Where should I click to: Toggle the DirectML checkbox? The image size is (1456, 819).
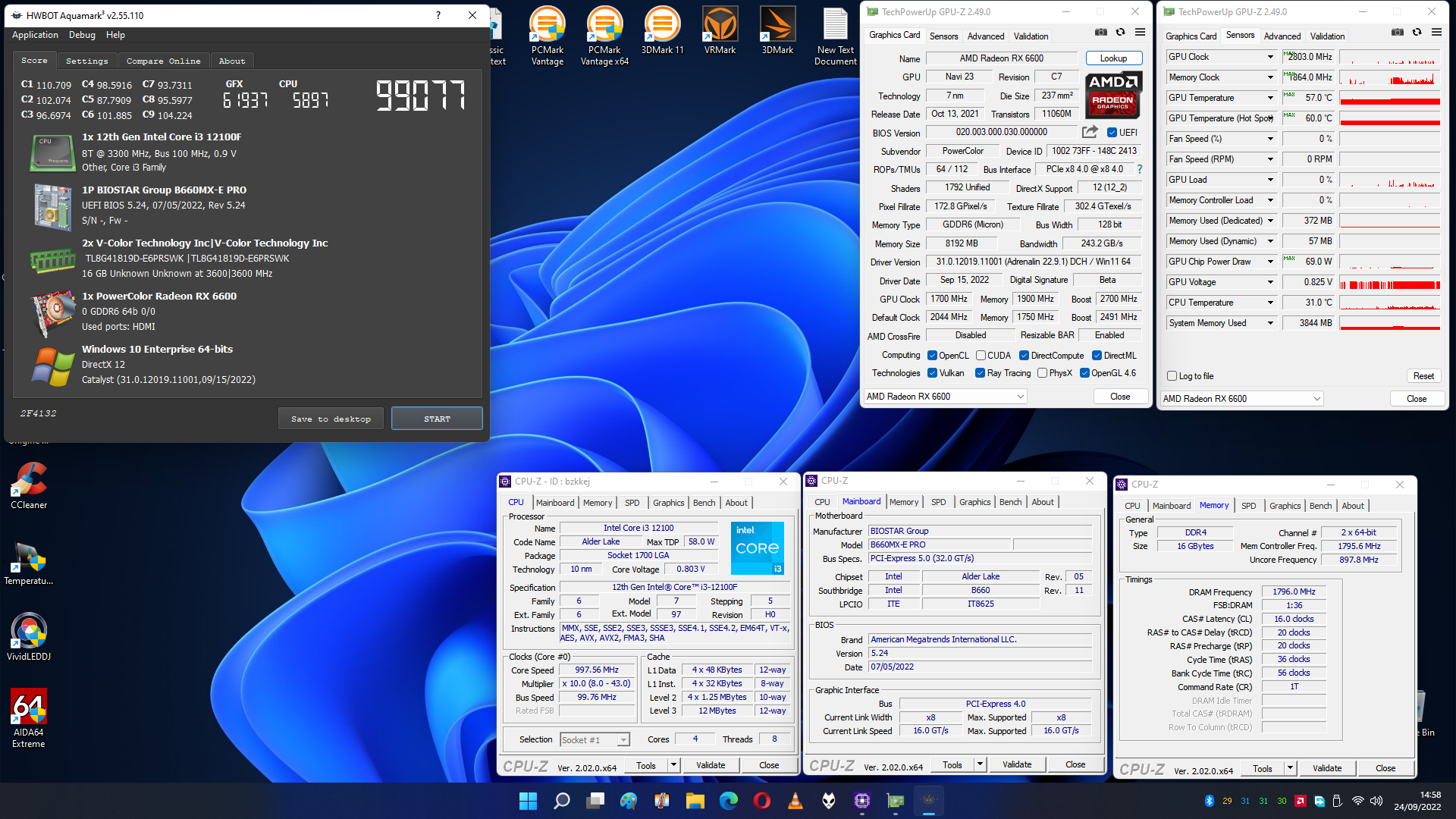click(x=1097, y=356)
